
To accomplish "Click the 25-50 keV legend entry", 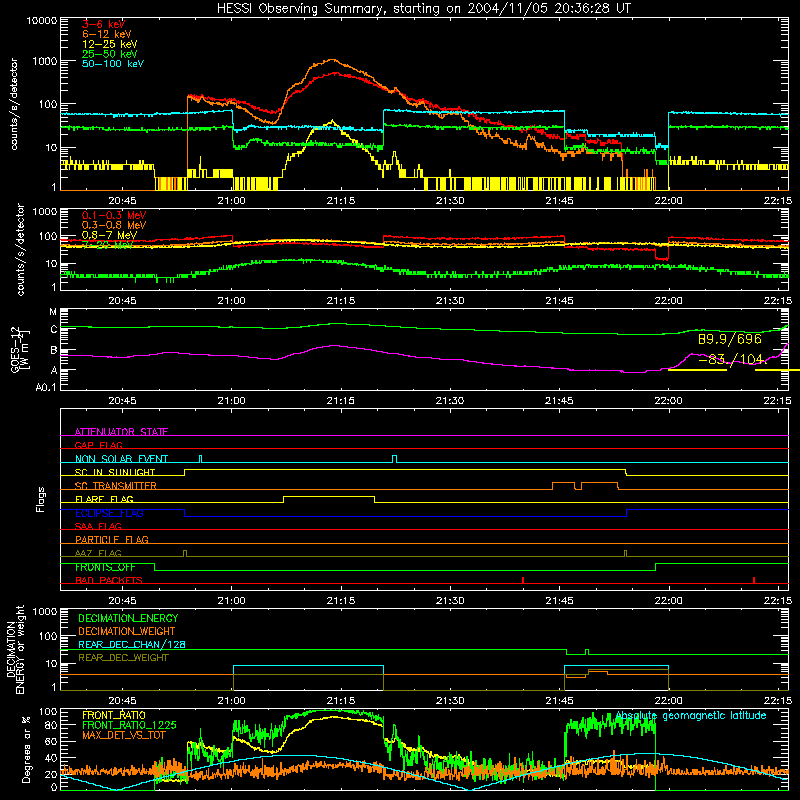I will pyautogui.click(x=110, y=54).
